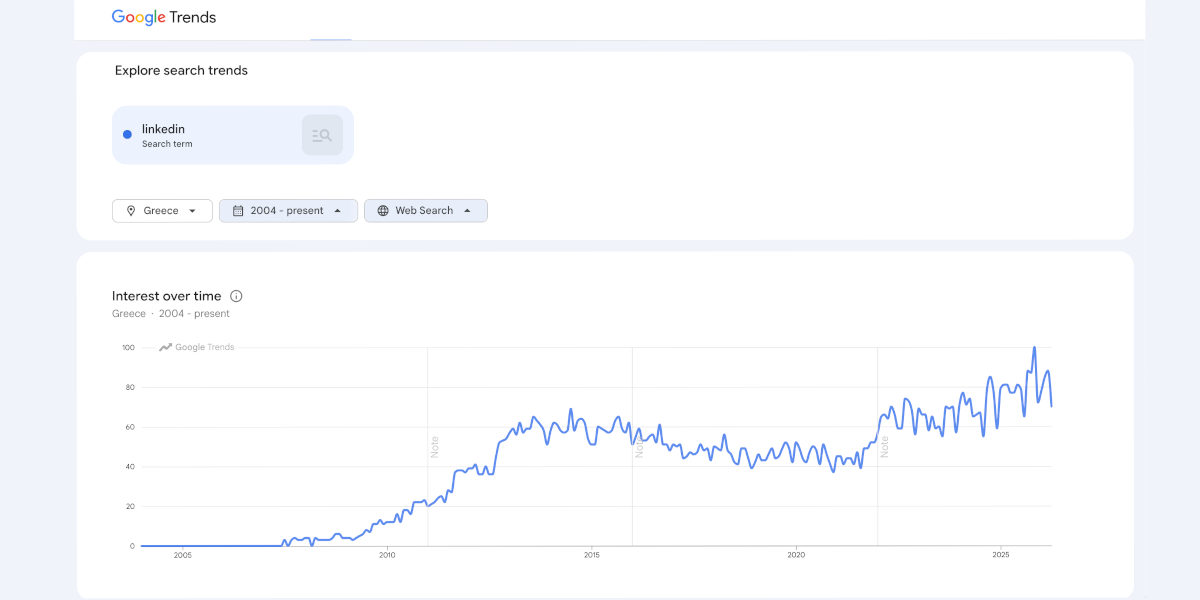The image size is (1200, 600).
Task: Show info for Interest over time
Action: coord(236,296)
